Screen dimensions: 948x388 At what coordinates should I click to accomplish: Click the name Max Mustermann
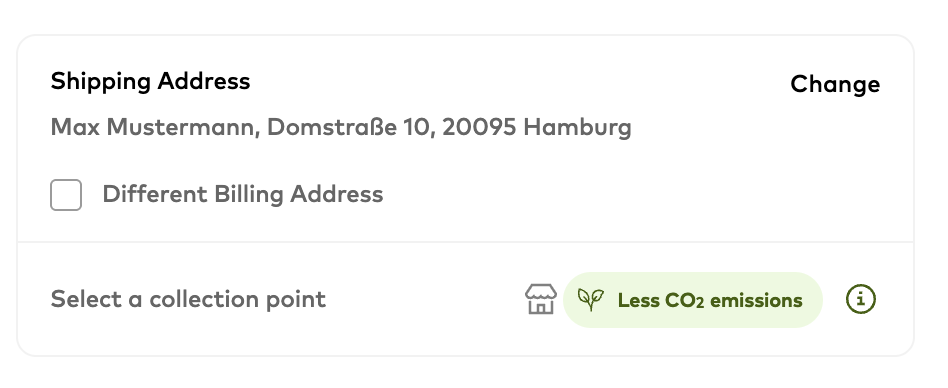click(155, 128)
